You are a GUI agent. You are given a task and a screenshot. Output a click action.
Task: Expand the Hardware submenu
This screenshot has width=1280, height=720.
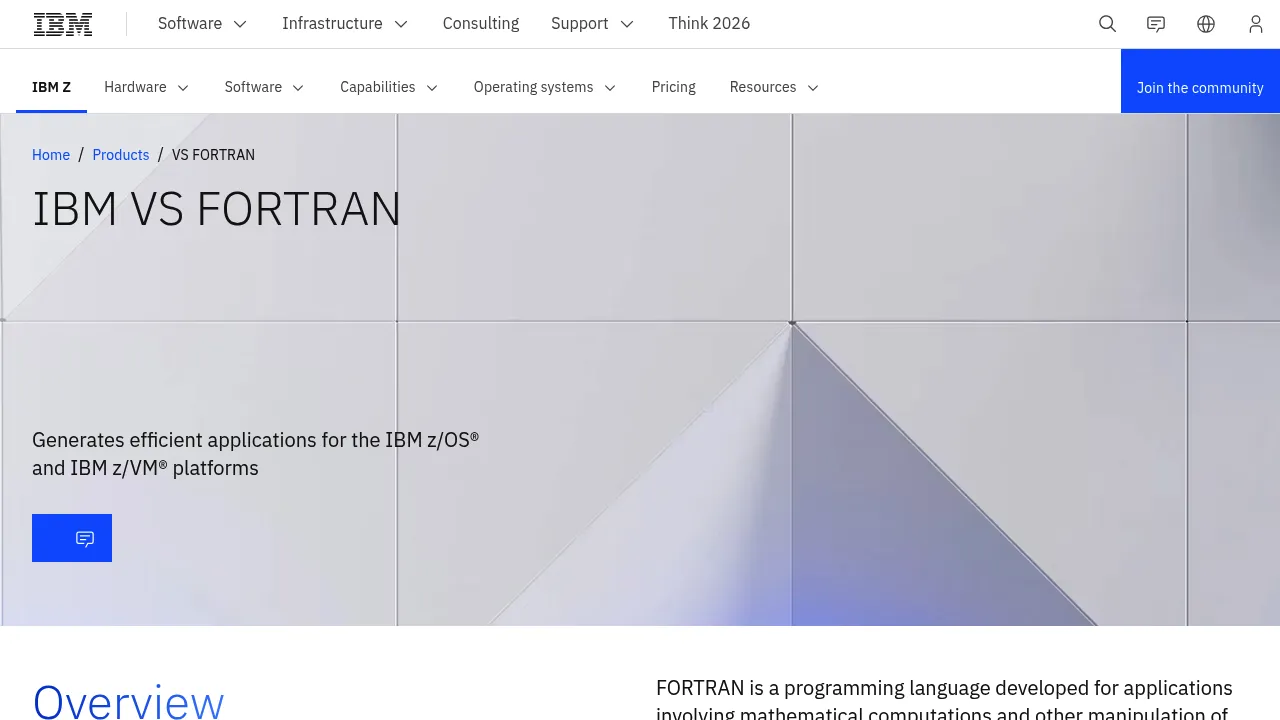coord(147,87)
